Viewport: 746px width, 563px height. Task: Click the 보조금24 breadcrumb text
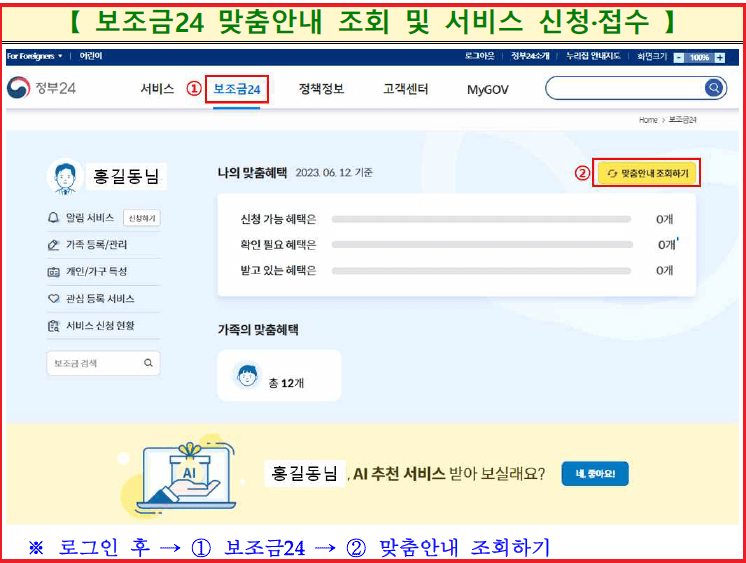(682, 120)
